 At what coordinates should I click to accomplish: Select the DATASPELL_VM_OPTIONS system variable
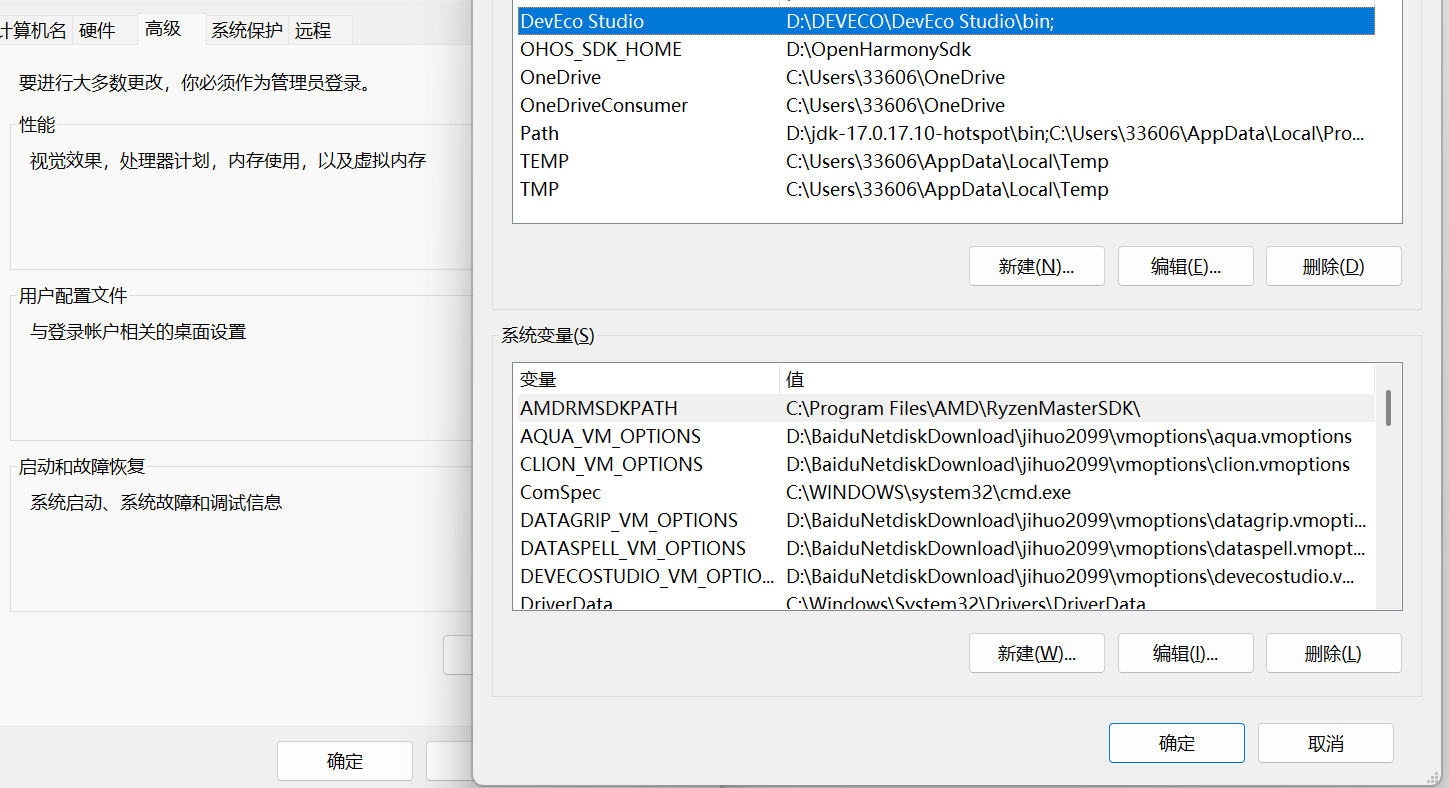[944, 548]
